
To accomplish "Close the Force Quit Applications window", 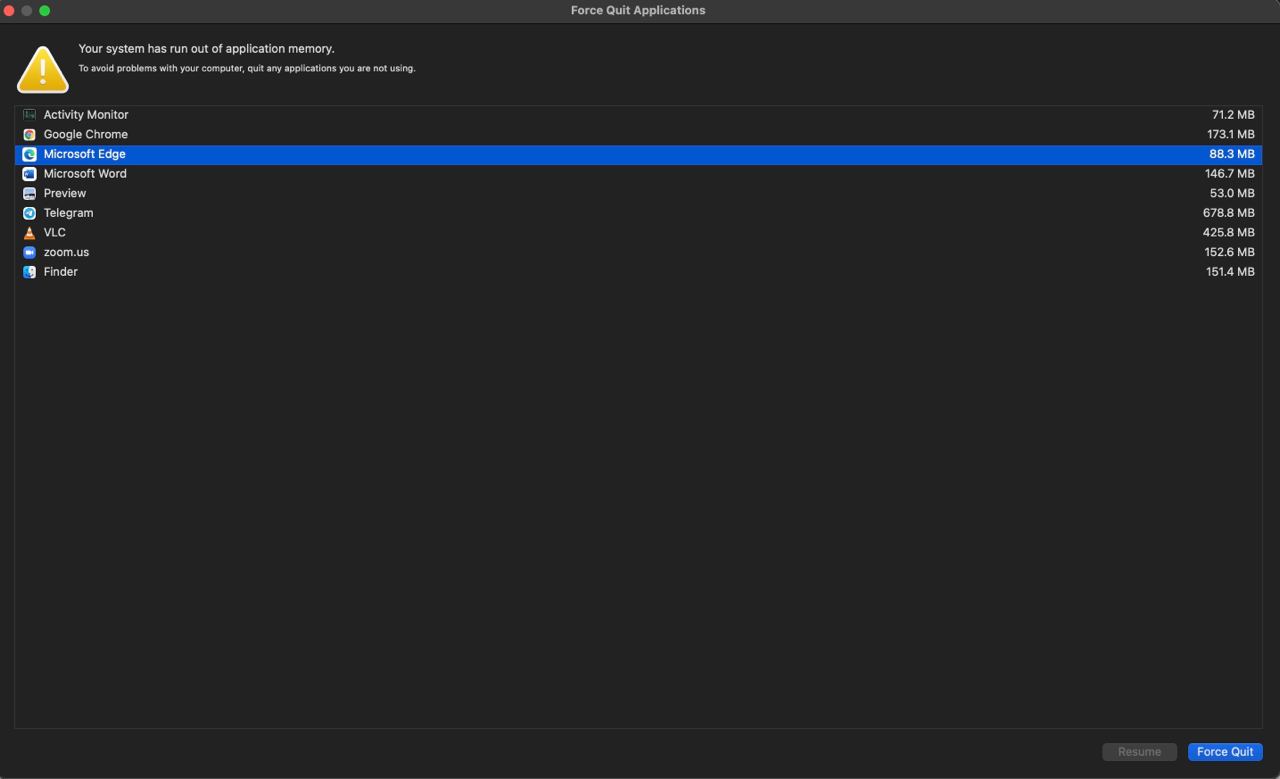I will (10, 10).
